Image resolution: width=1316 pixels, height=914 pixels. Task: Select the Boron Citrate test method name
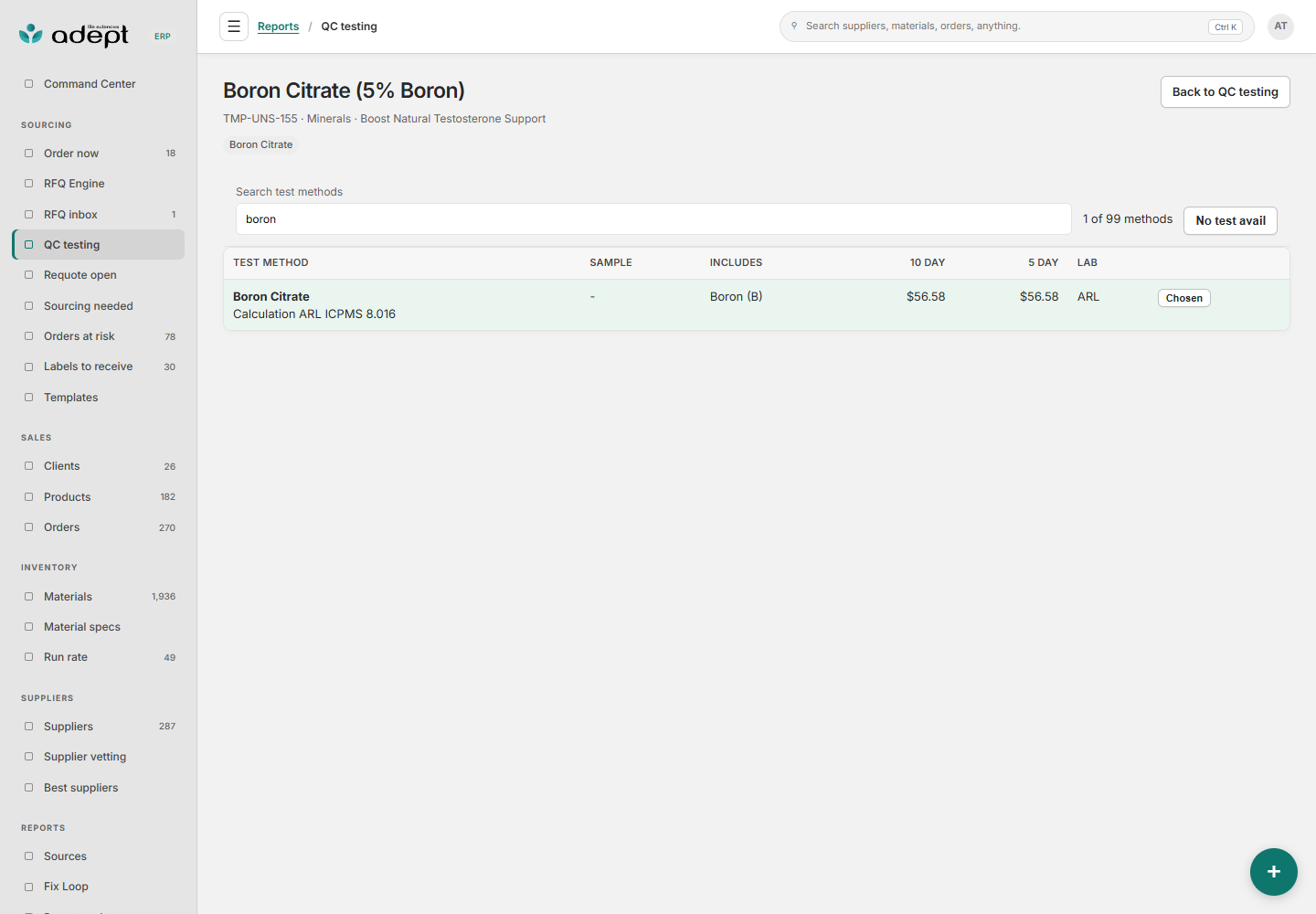tap(271, 296)
